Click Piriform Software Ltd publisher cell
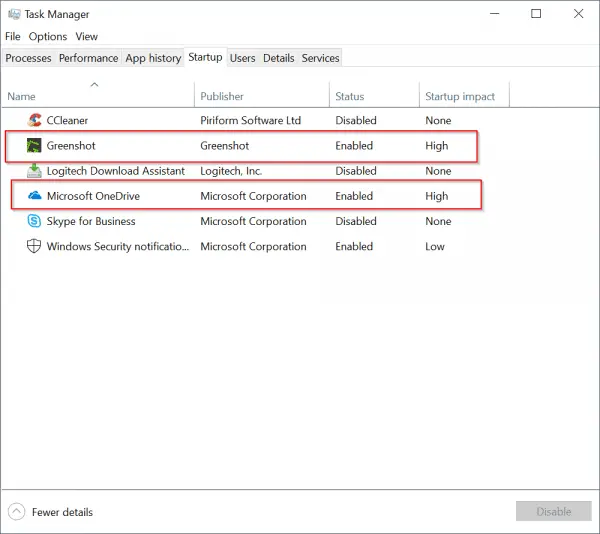600x534 pixels. 251,120
